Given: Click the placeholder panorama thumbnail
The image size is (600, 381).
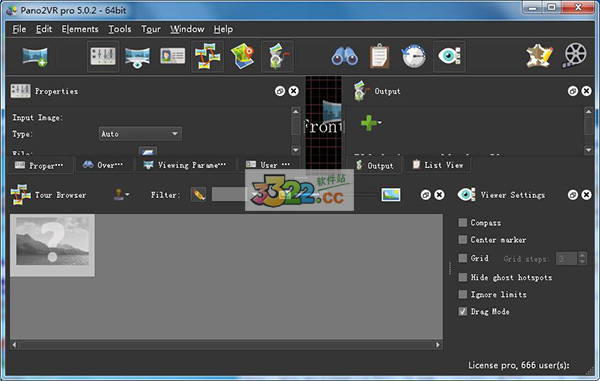Looking at the screenshot, I should [x=52, y=245].
